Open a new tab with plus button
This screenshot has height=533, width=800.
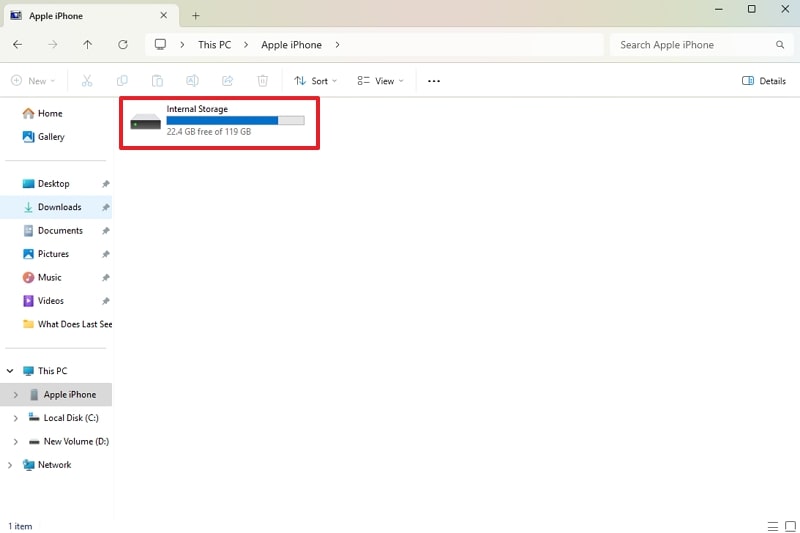coord(195,16)
